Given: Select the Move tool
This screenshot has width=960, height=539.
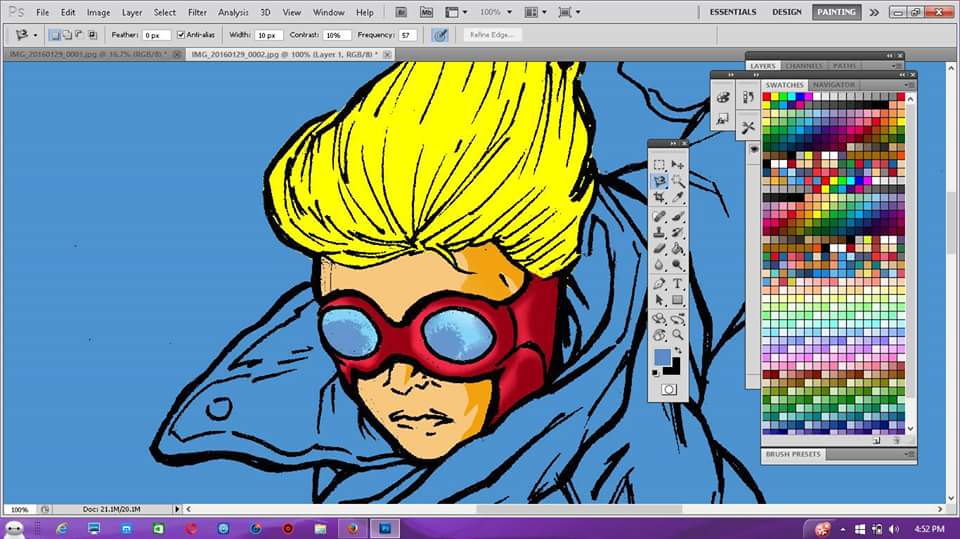Looking at the screenshot, I should click(x=677, y=165).
